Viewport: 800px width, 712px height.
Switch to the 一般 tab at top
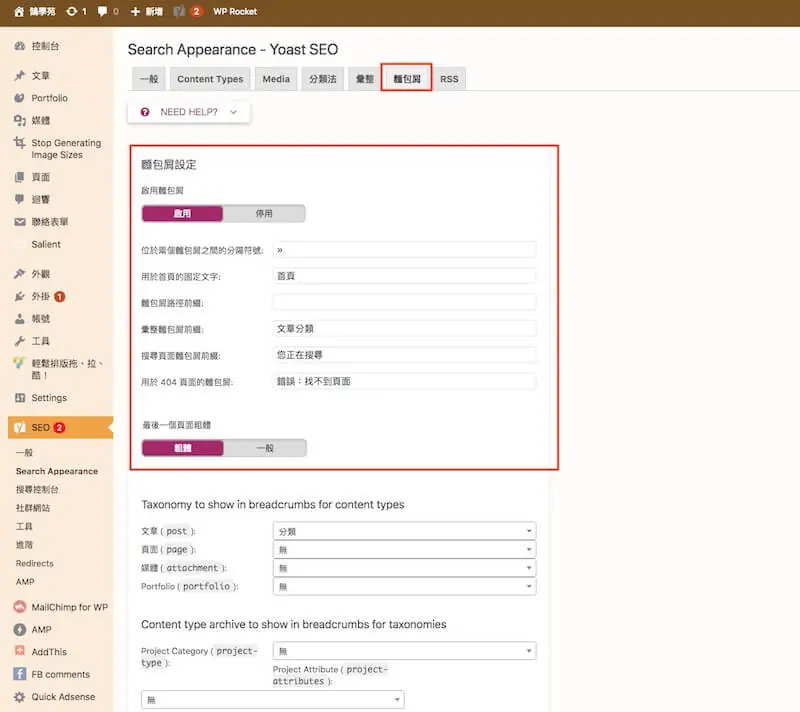click(149, 79)
